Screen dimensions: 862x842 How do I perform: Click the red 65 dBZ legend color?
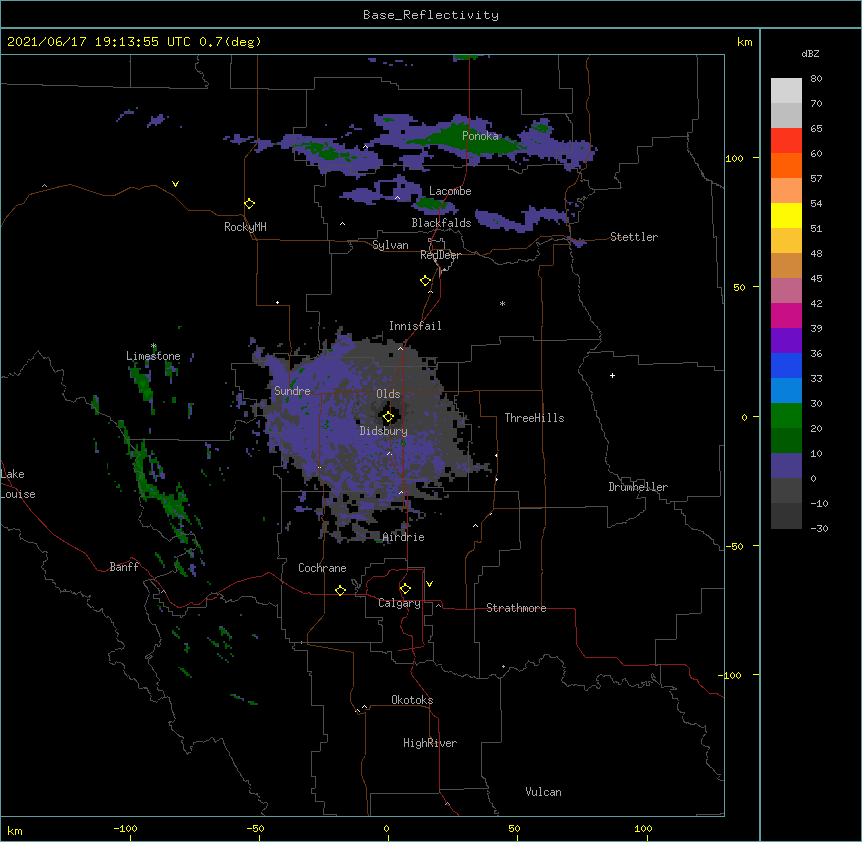point(786,141)
